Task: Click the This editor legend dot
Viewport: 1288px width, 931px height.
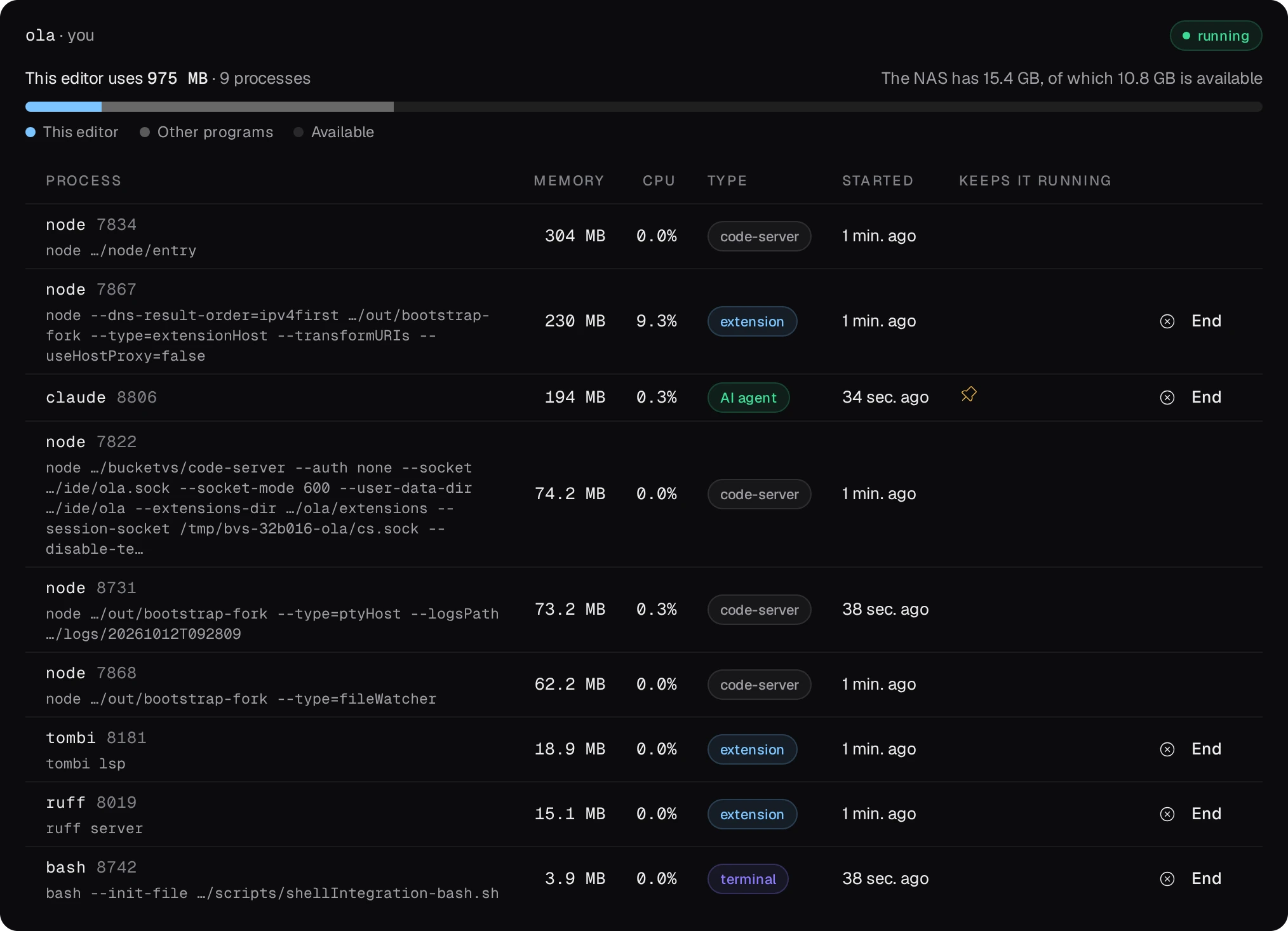Action: [30, 132]
